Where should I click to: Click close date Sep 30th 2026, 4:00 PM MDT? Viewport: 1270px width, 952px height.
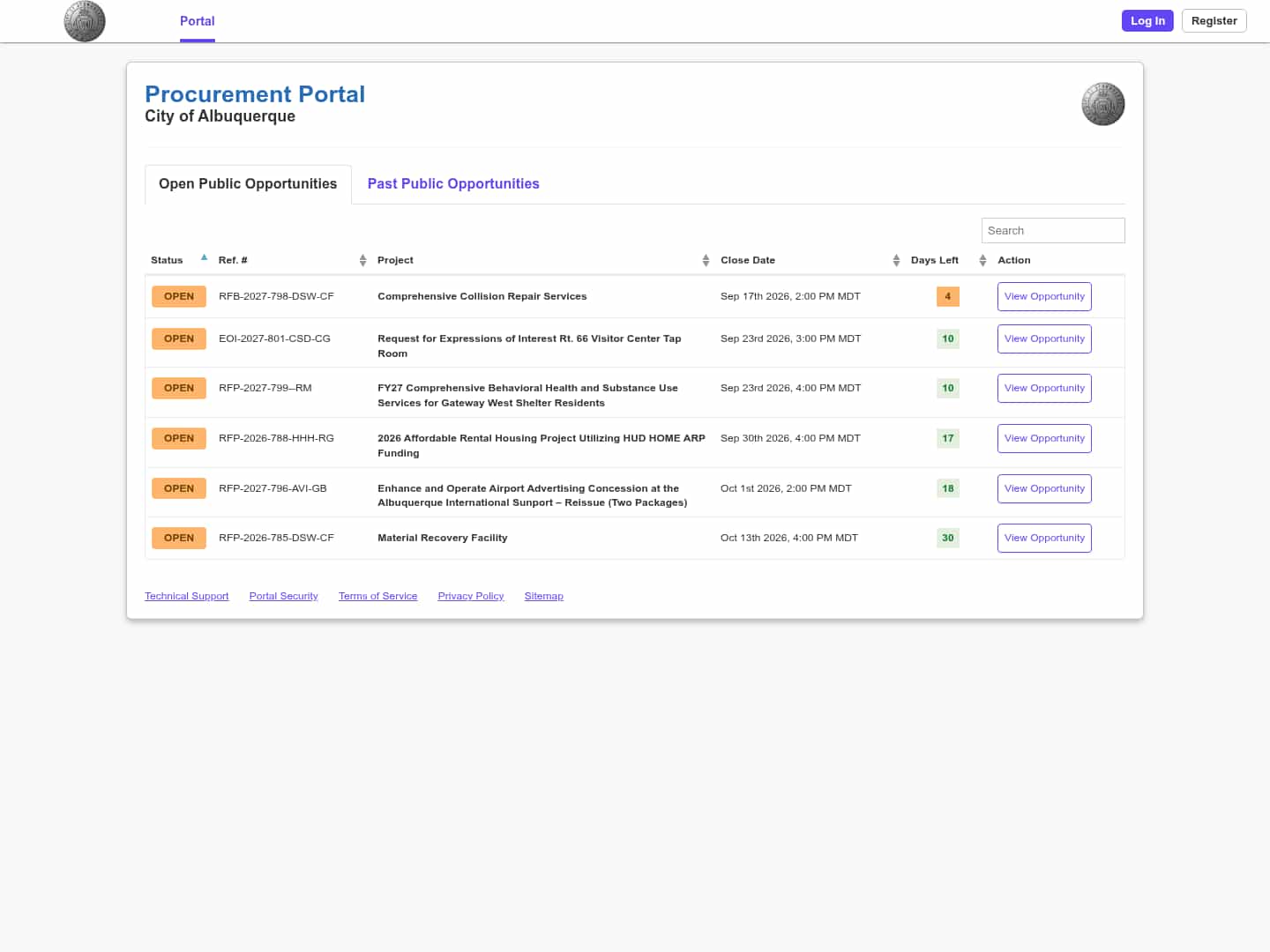[x=790, y=438]
